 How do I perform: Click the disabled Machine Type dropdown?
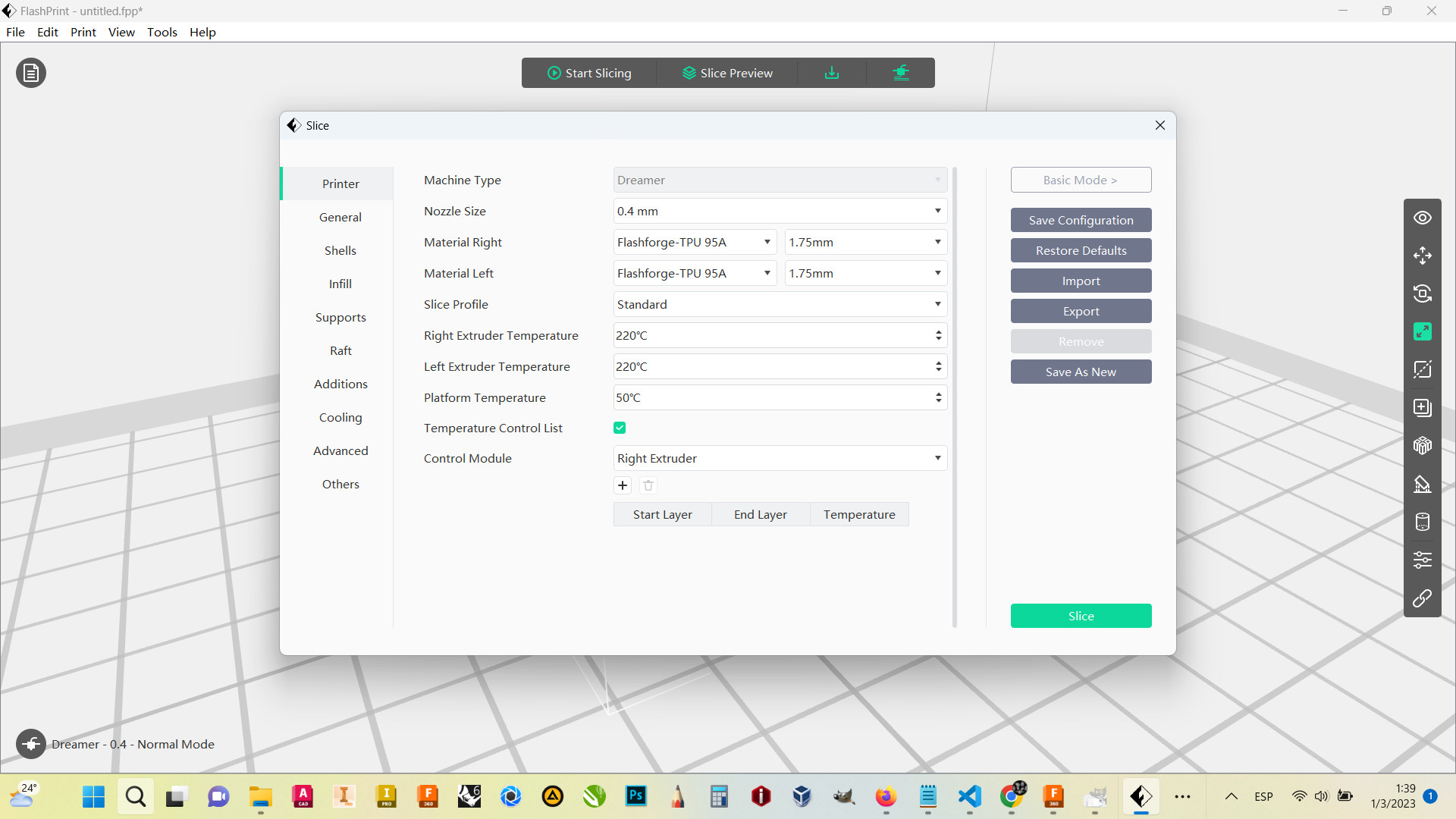(x=780, y=180)
